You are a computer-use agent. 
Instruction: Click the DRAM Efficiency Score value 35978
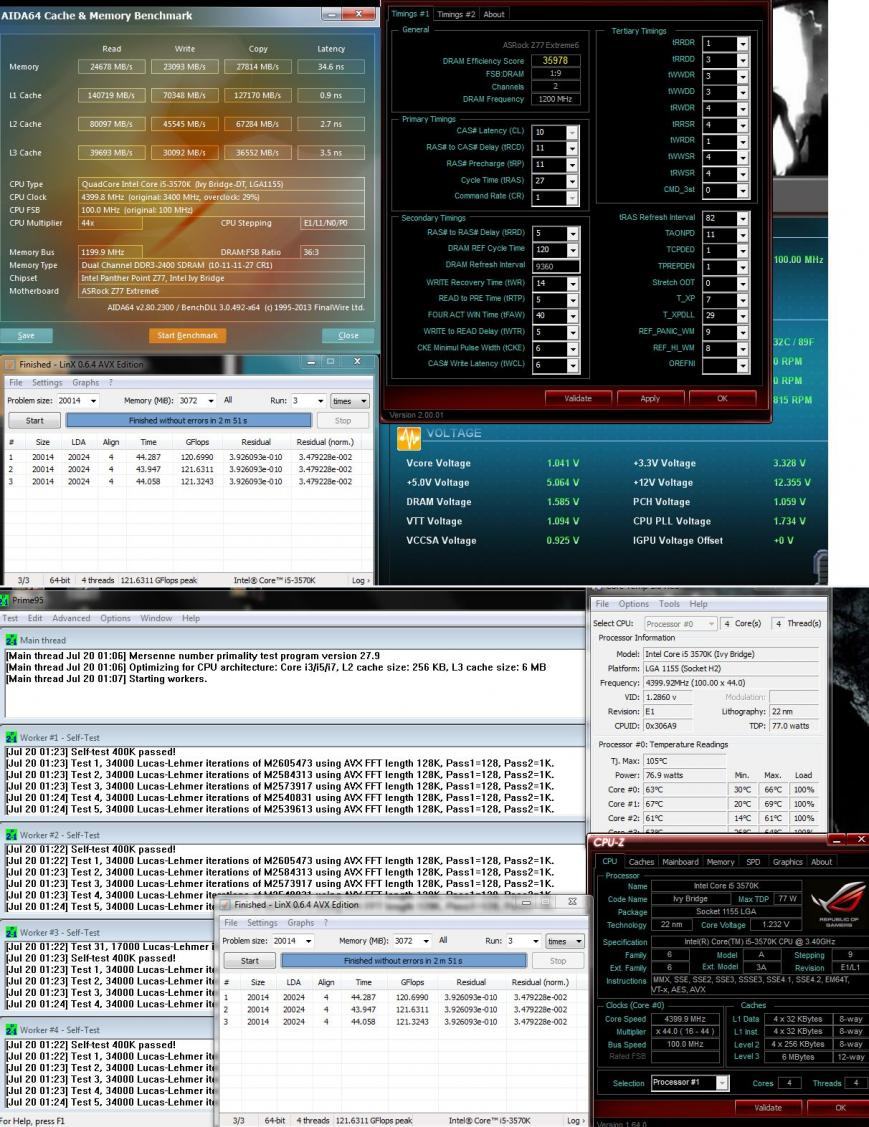(556, 60)
